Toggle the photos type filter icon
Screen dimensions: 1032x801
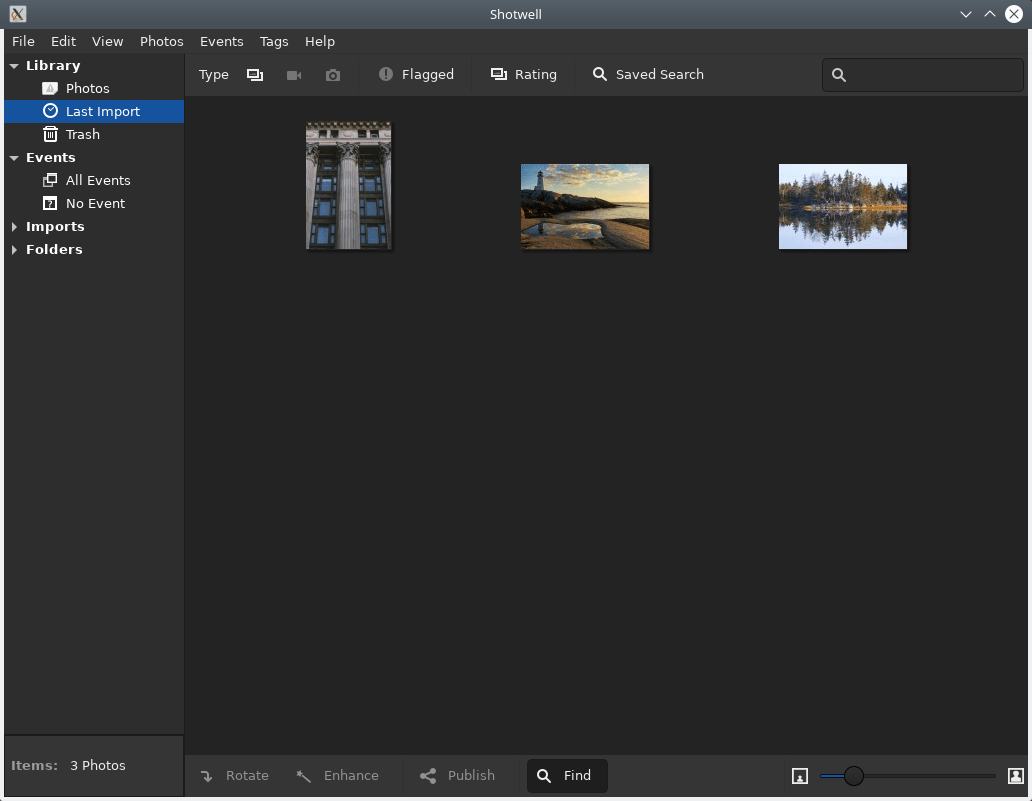click(255, 75)
